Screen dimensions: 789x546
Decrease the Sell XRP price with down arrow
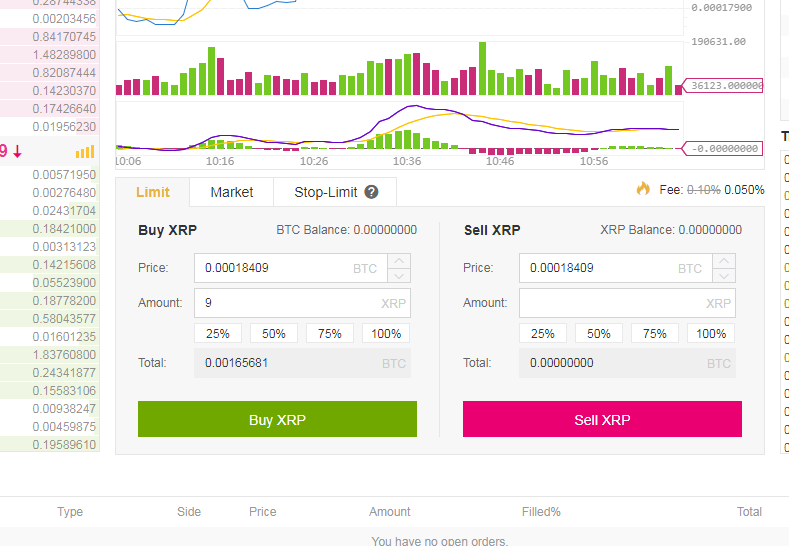point(724,275)
